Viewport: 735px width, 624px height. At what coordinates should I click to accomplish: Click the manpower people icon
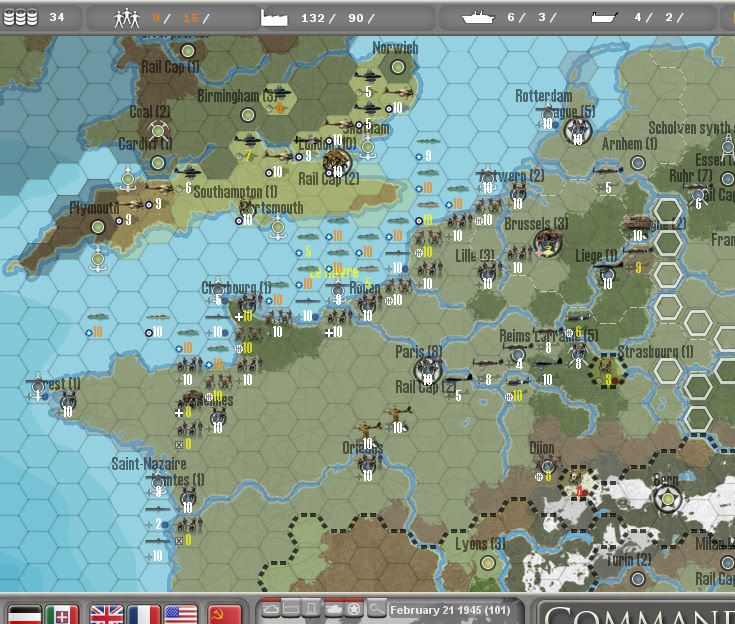pos(129,17)
